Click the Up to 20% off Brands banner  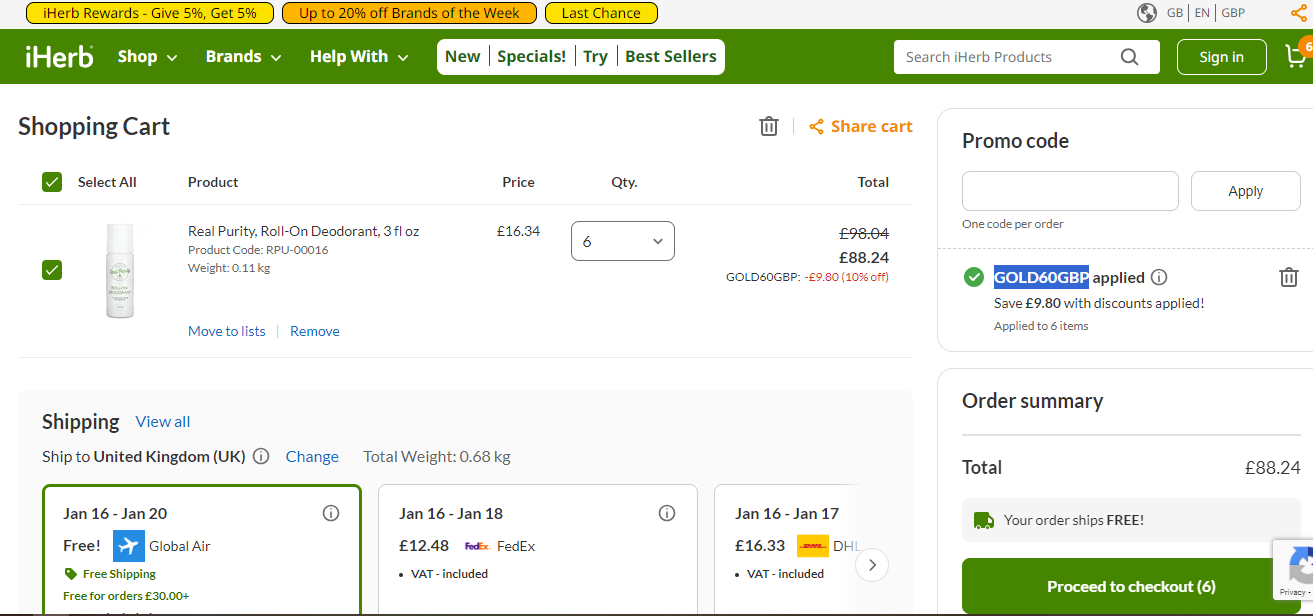[409, 13]
